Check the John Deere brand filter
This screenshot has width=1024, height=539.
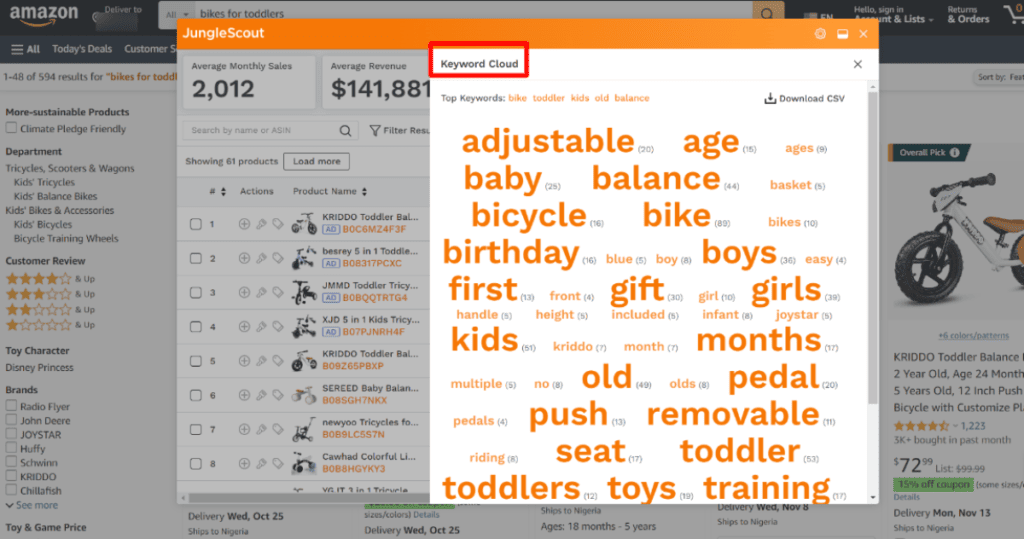click(11, 420)
